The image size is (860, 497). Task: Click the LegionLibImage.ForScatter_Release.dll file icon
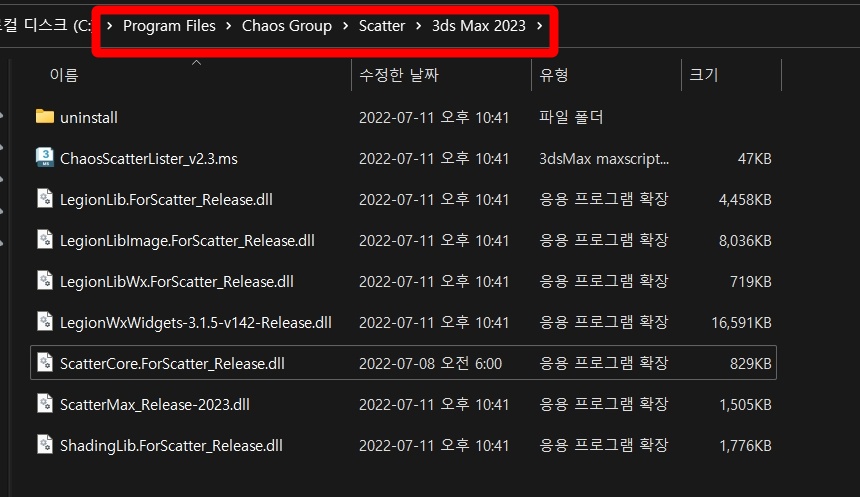[x=45, y=239]
